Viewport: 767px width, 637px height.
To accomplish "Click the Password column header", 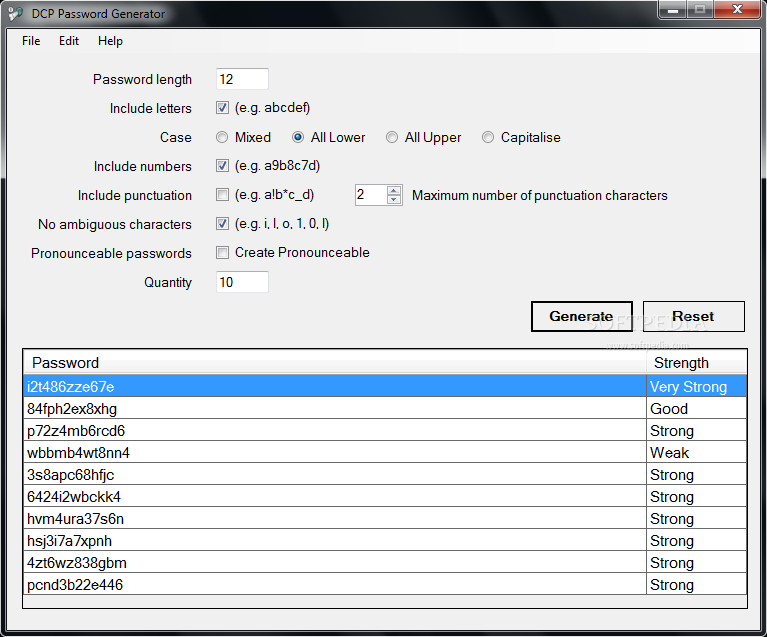I will (x=335, y=363).
